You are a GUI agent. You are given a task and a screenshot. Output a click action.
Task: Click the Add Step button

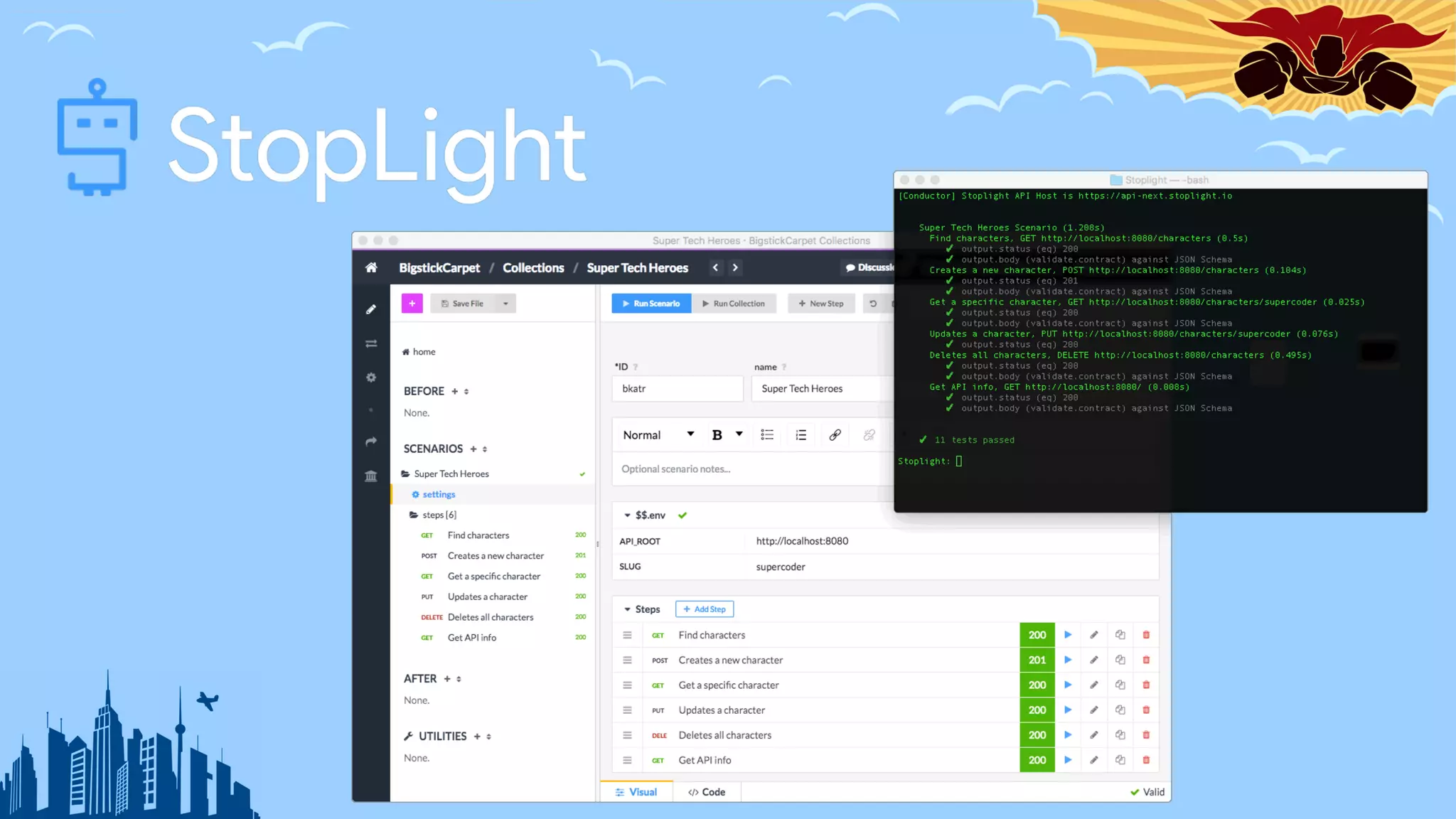[704, 609]
